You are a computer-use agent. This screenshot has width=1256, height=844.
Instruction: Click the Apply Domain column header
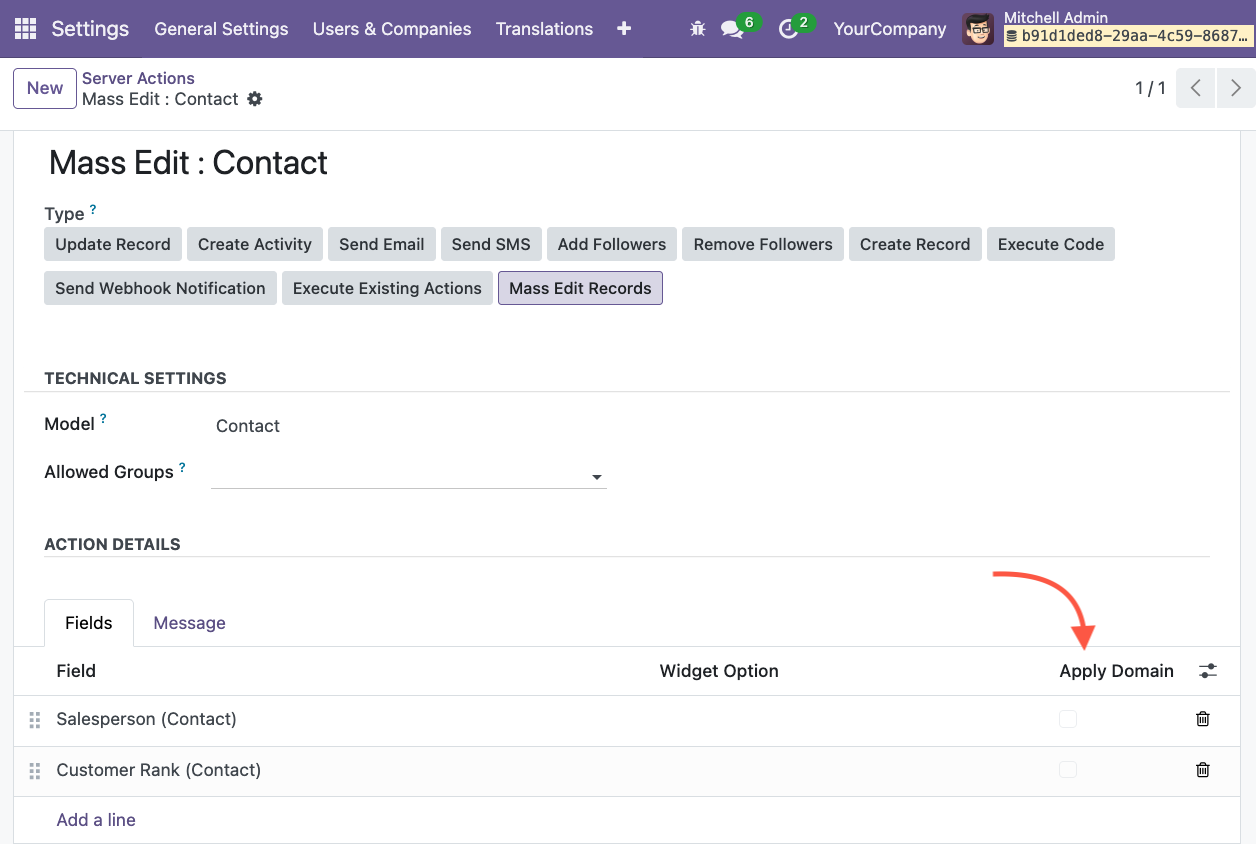[x=1116, y=671]
